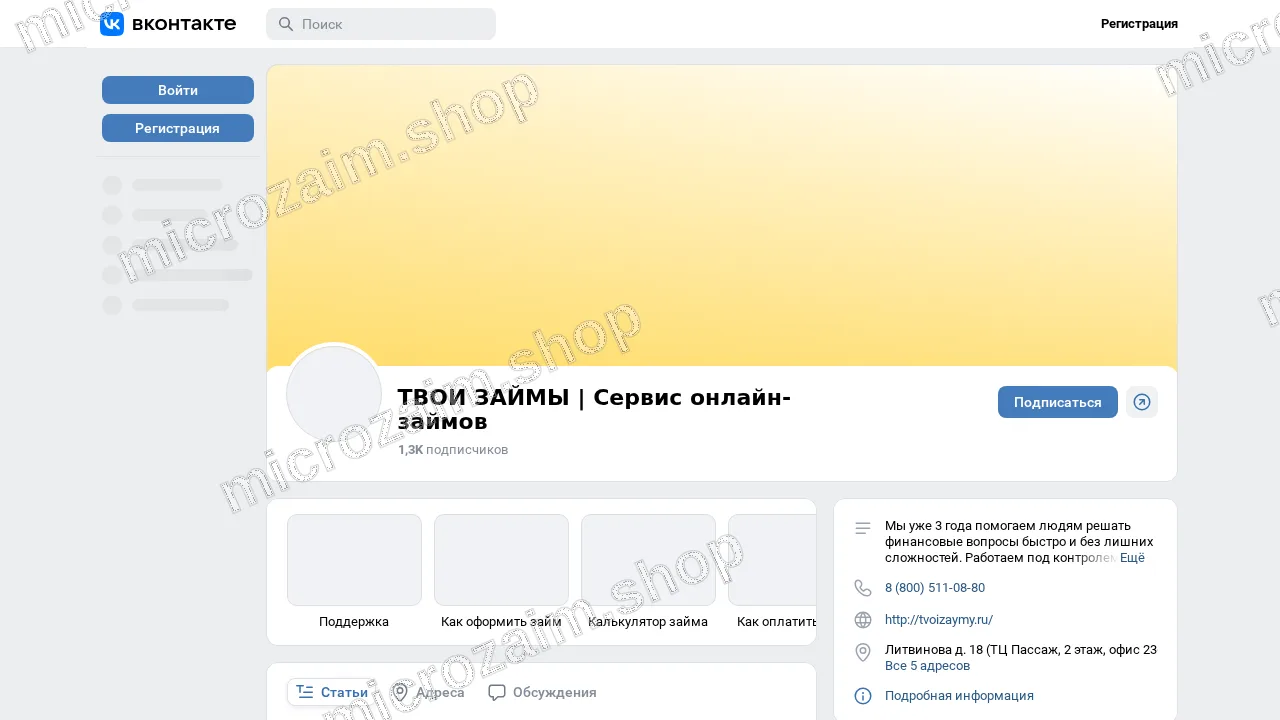Focus the Поиск search field

(x=381, y=24)
